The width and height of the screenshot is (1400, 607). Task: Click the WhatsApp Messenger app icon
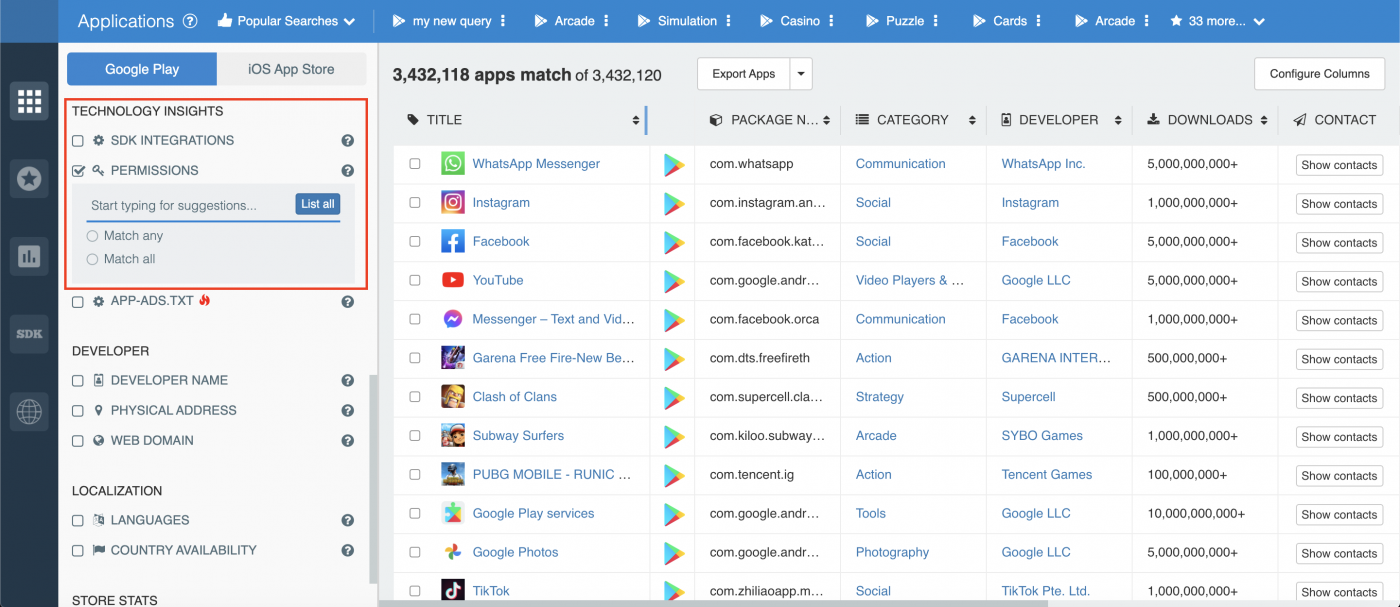coord(452,163)
